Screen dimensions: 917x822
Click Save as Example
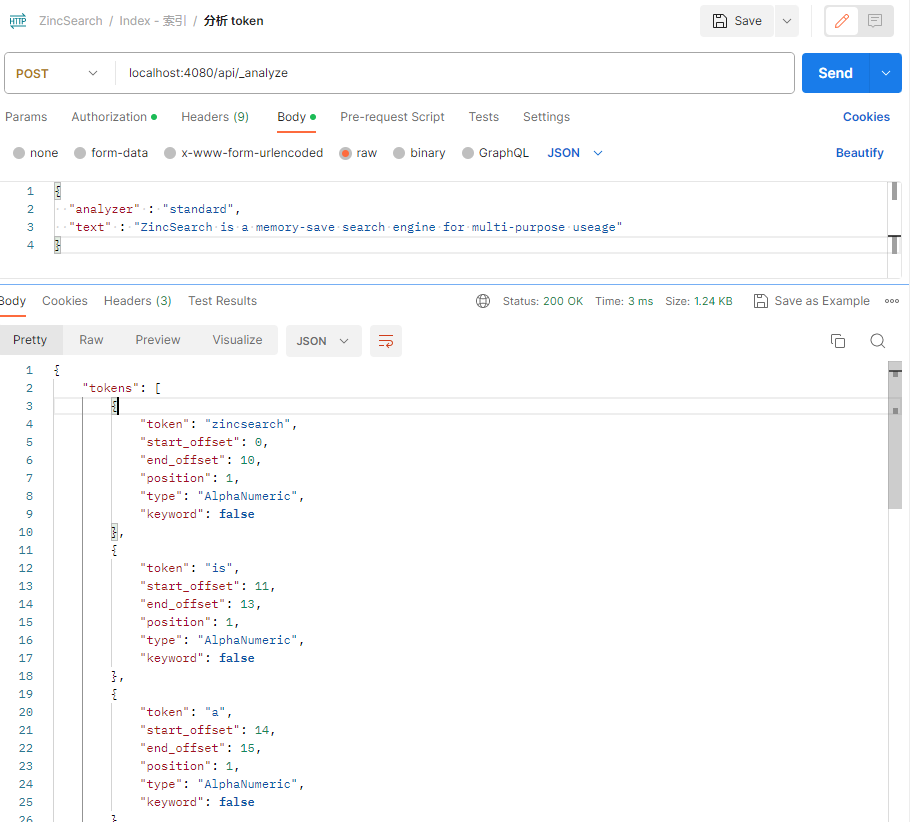pos(812,301)
